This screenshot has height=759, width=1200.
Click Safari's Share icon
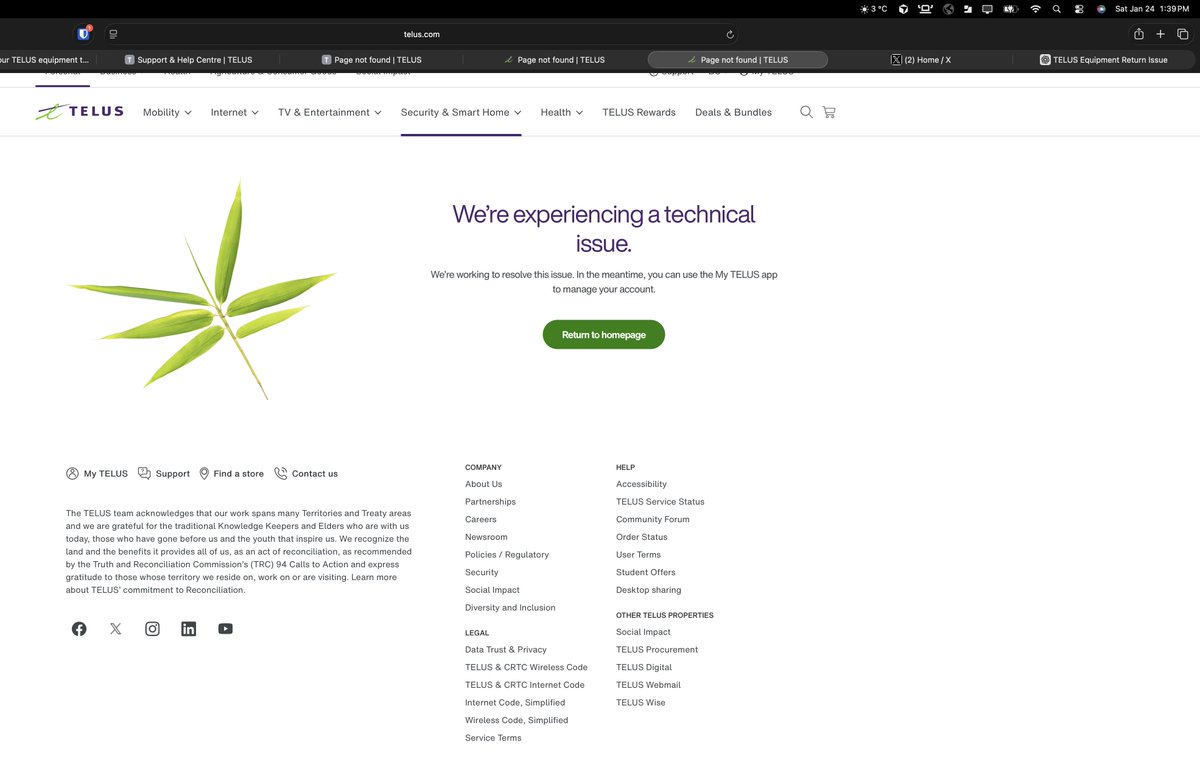[x=1138, y=34]
